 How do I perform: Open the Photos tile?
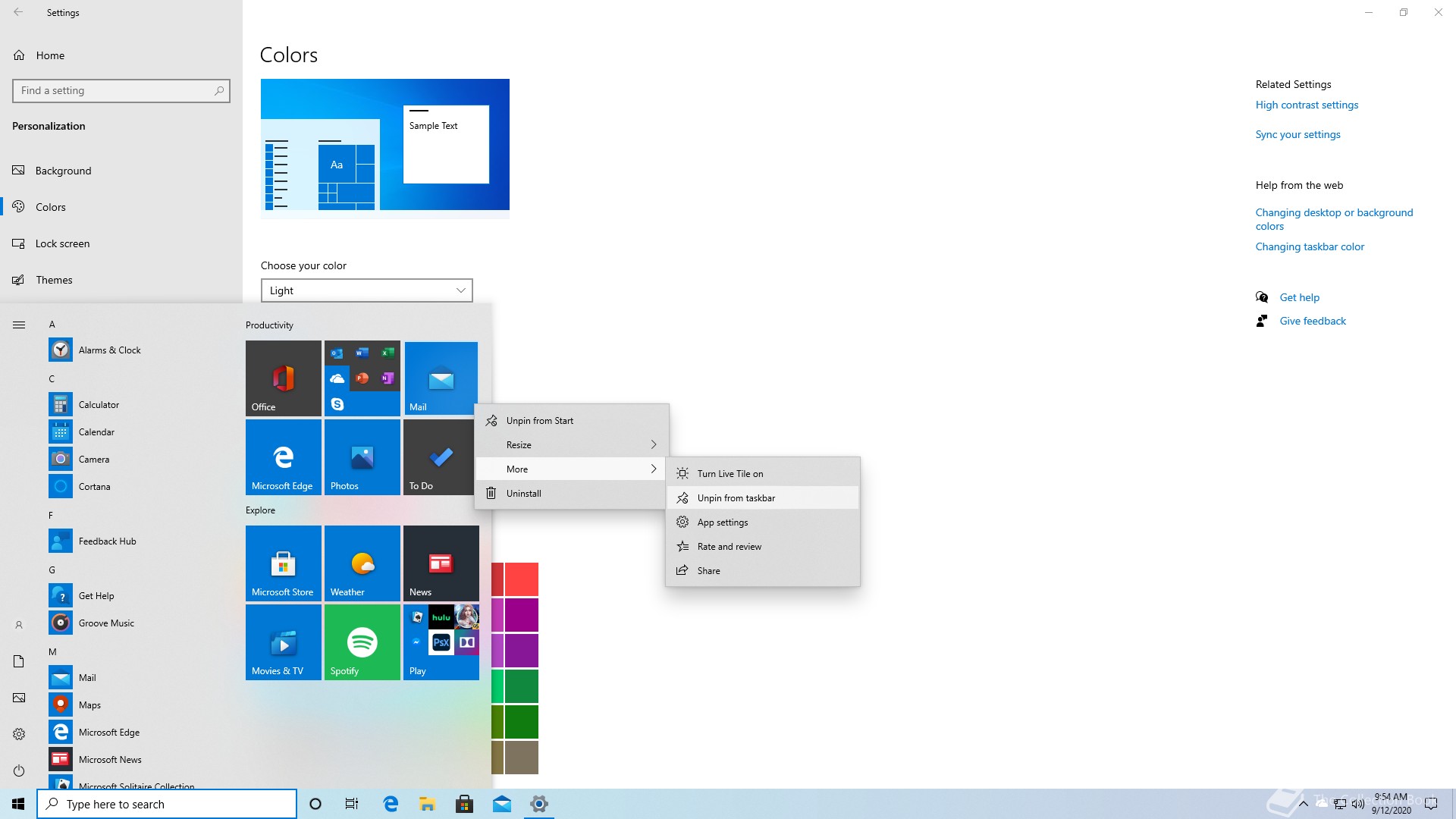(x=362, y=457)
